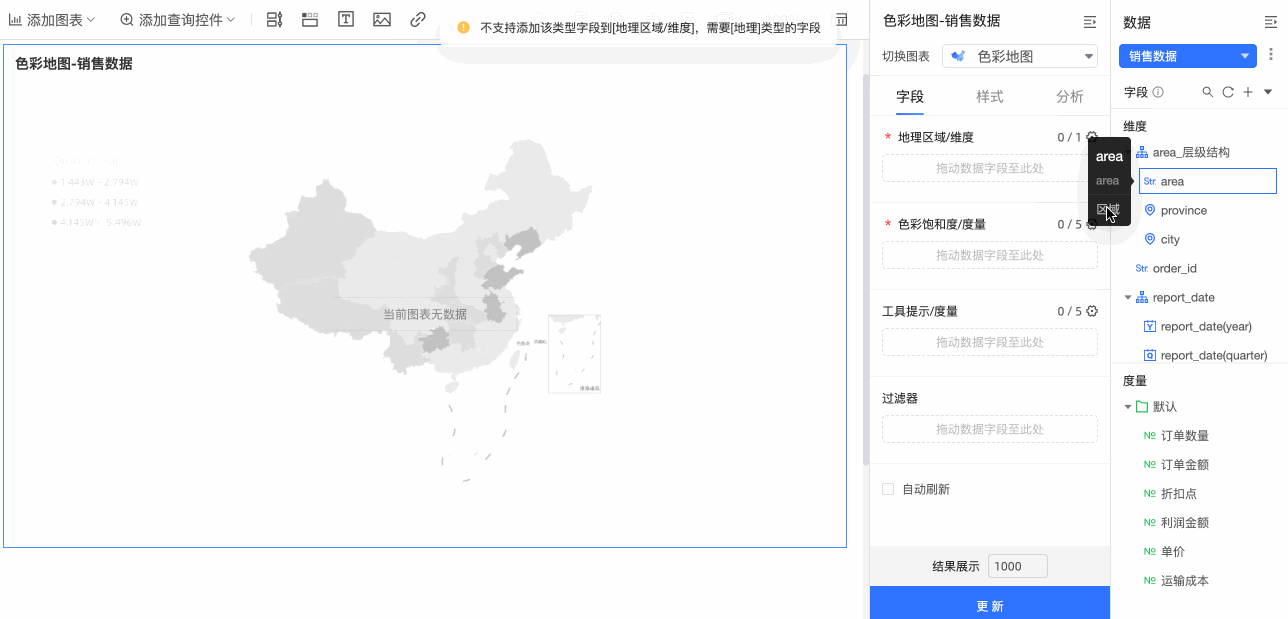Image resolution: width=1288 pixels, height=619 pixels.
Task: Click the tab container icon in toolbar
Action: coord(310,19)
